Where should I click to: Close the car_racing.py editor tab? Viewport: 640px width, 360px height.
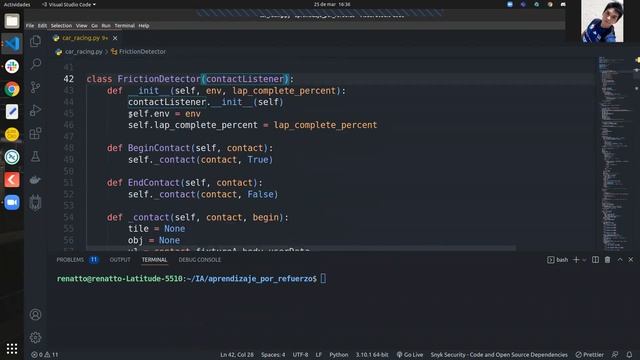pyautogui.click(x=115, y=38)
